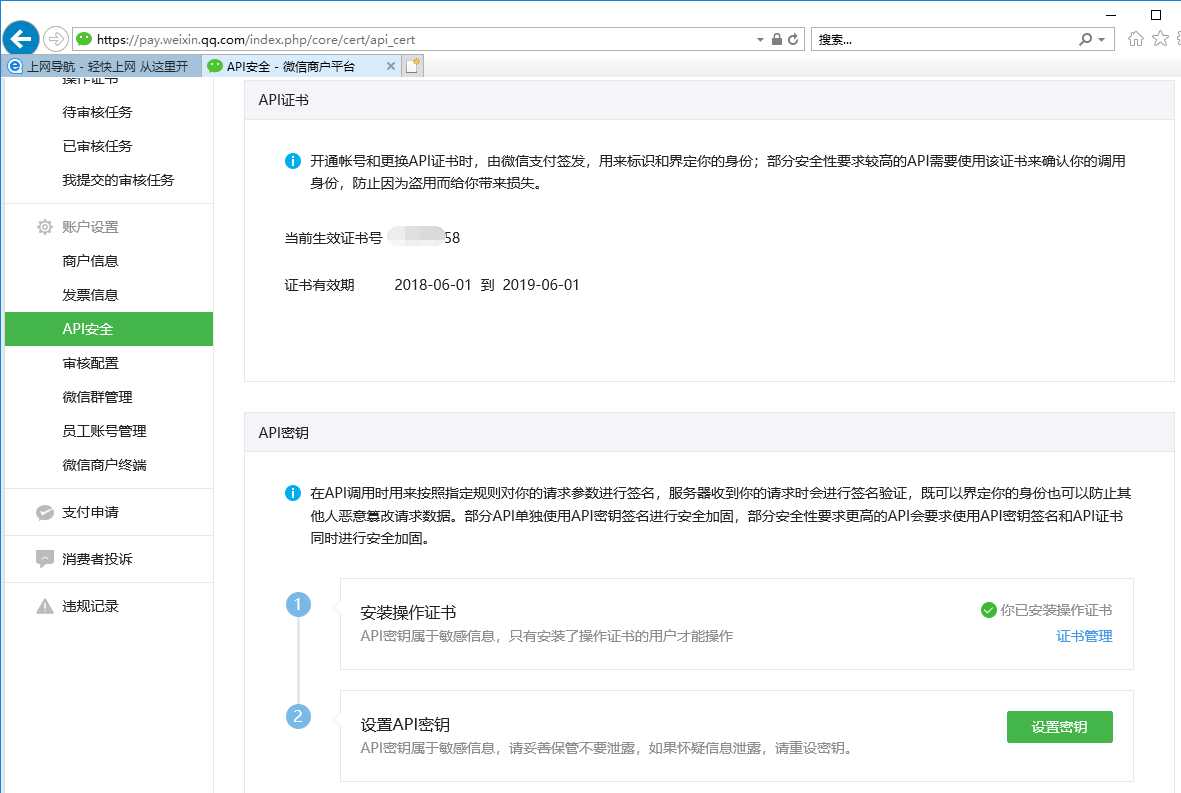Click the magnifier search icon
Screen dimensions: 1181x793
1085,39
